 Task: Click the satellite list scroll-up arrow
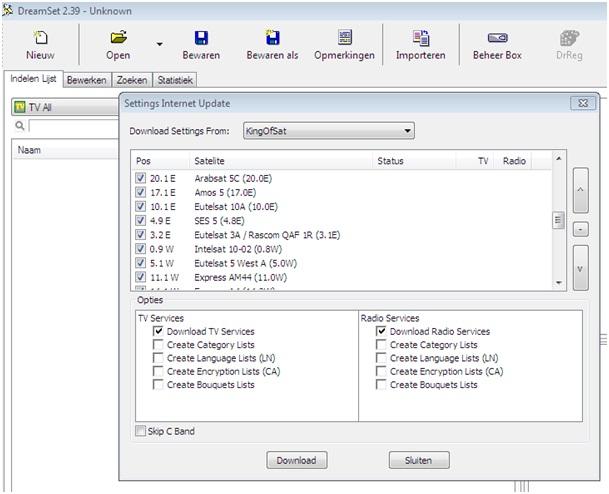[x=559, y=158]
